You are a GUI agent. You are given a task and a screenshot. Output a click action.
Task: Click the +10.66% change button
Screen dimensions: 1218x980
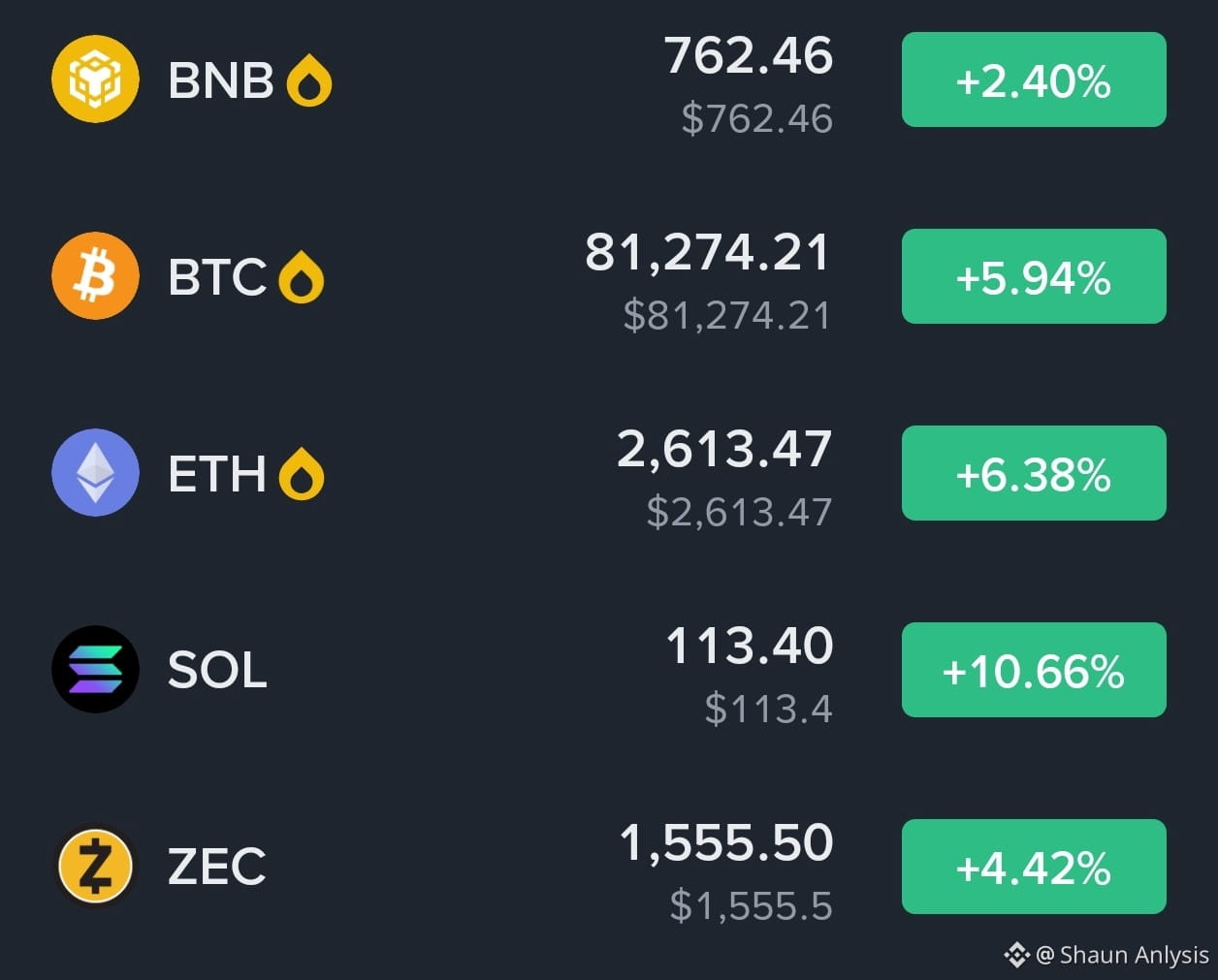tap(1034, 670)
